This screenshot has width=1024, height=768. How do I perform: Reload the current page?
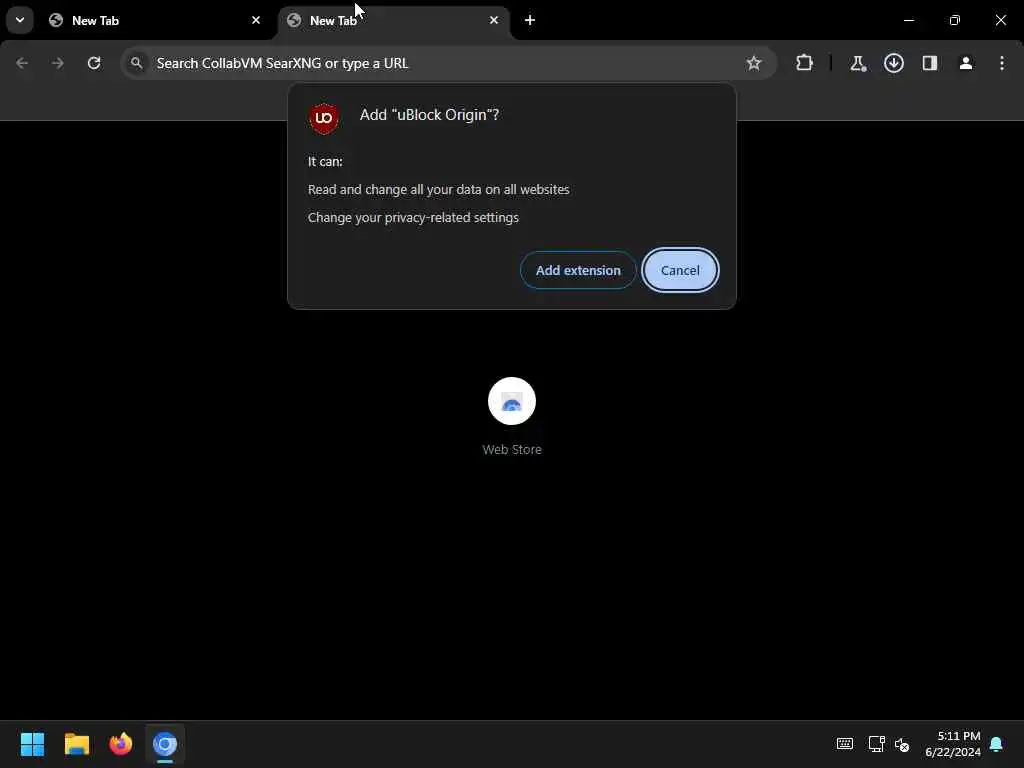[x=94, y=63]
